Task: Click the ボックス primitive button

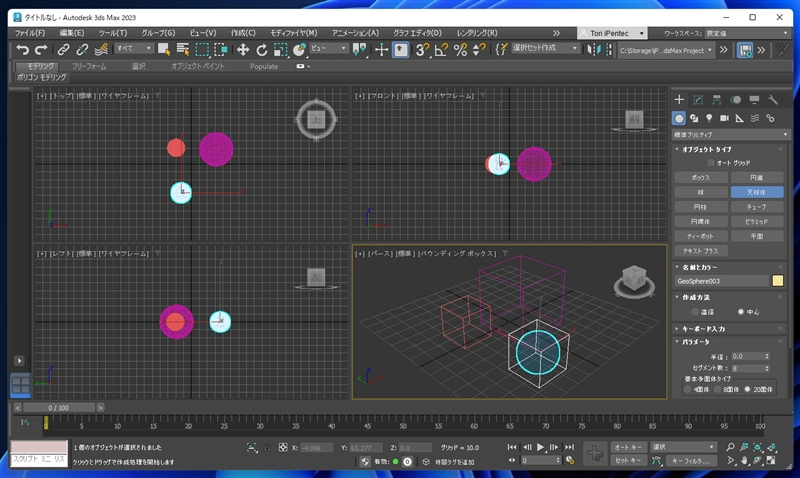Action: click(701, 178)
